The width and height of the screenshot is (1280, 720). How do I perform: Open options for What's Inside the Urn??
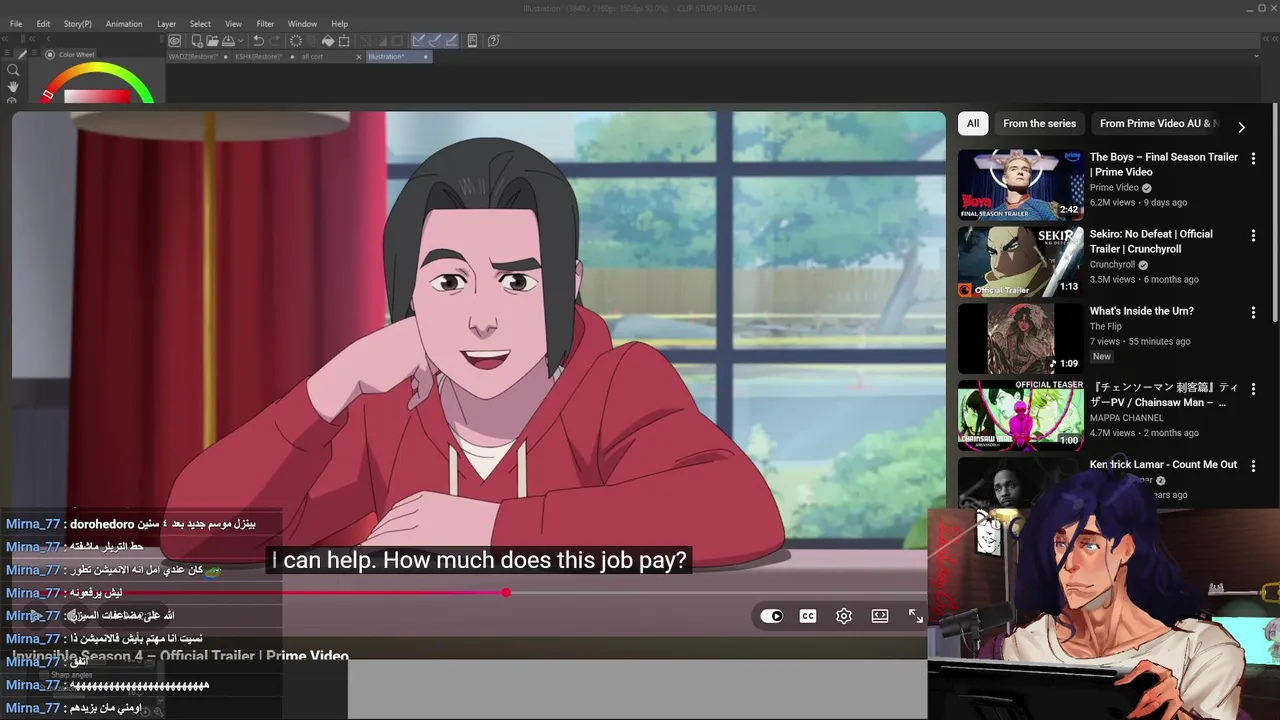point(1253,312)
